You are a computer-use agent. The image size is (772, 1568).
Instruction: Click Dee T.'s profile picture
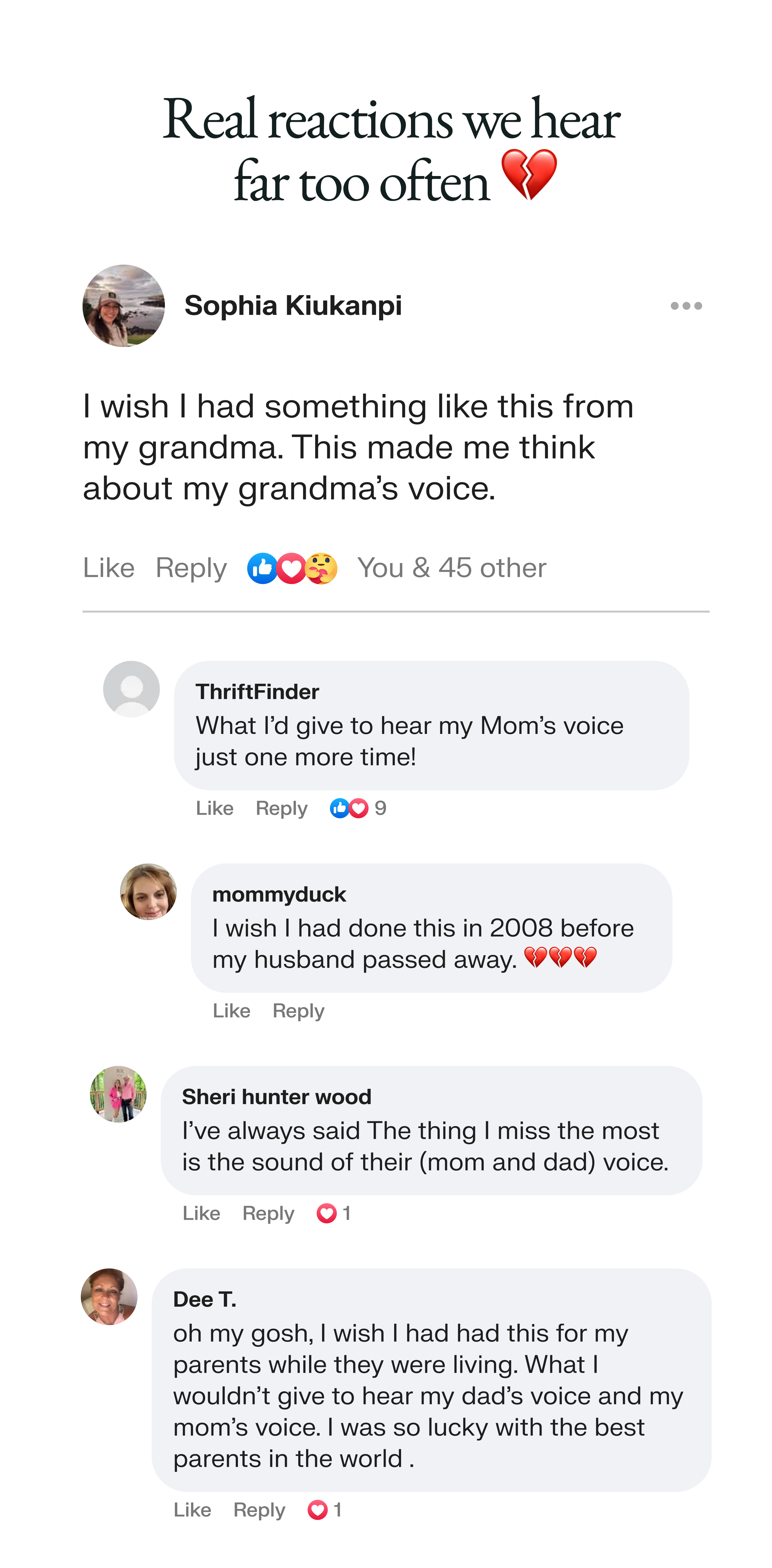tap(109, 1296)
